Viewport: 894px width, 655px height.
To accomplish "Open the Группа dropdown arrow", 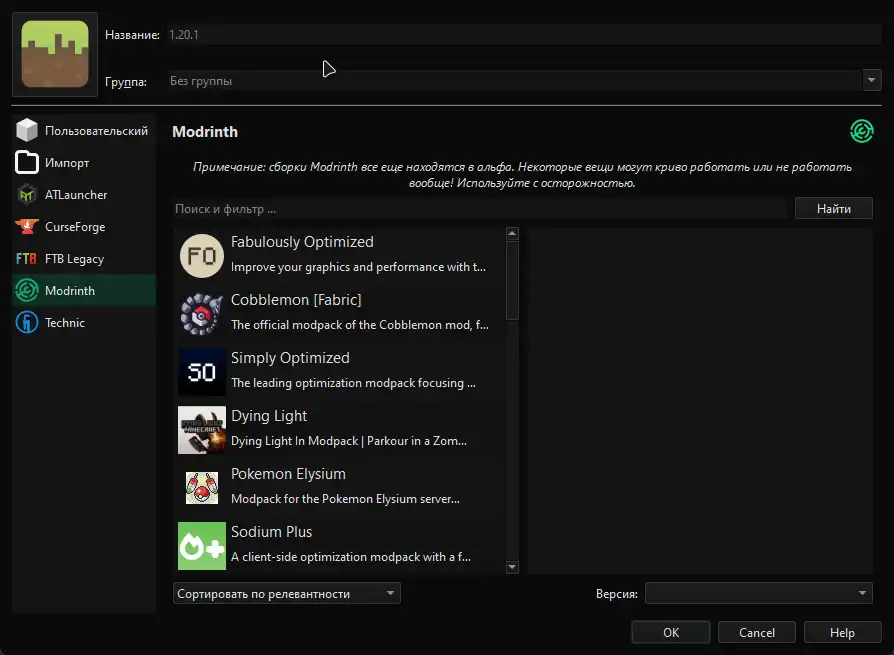I will point(871,80).
